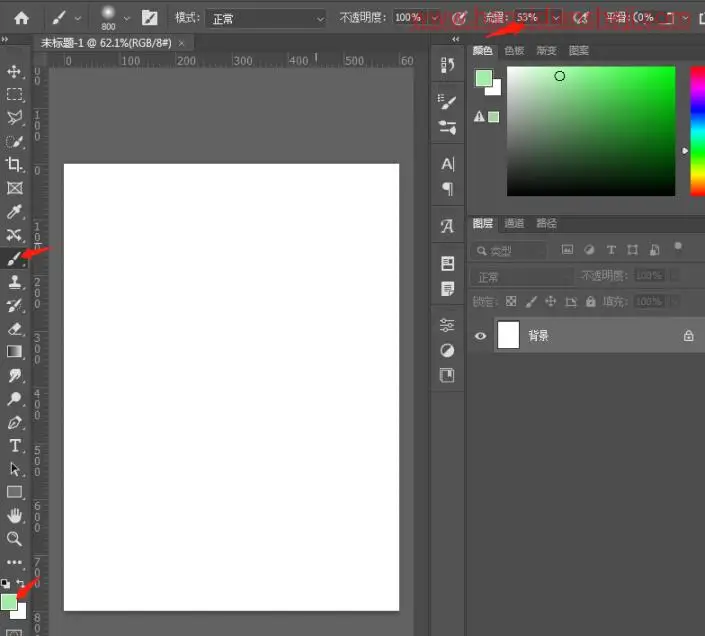The height and width of the screenshot is (636, 705).
Task: Select the Brush tool in toolbar
Action: [x=14, y=259]
